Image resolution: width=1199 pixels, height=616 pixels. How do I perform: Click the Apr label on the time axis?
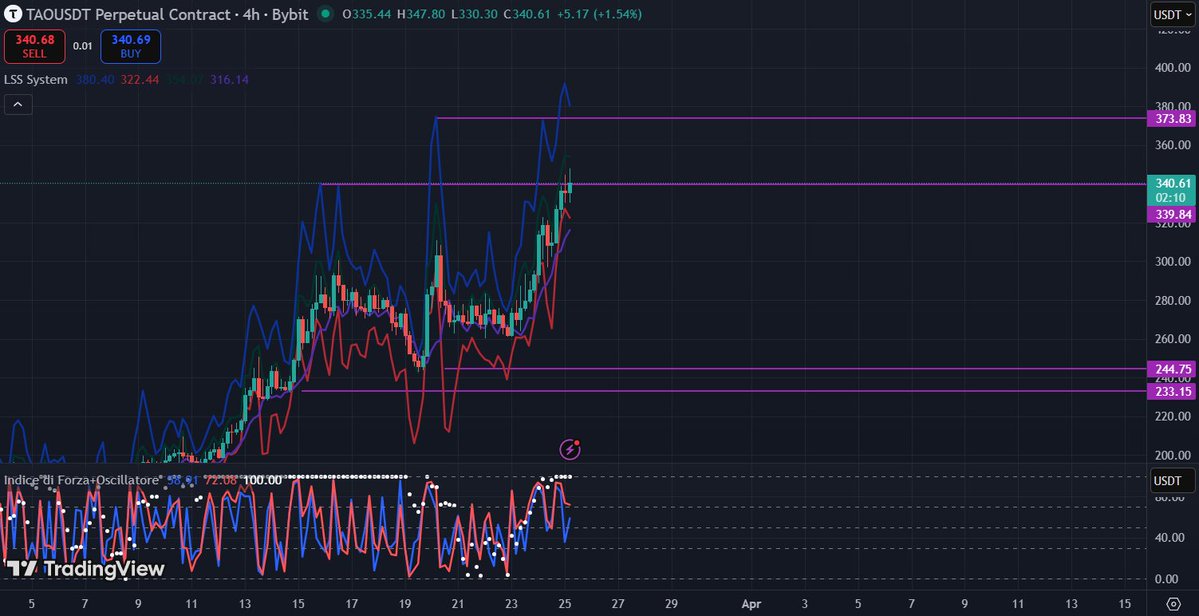751,603
